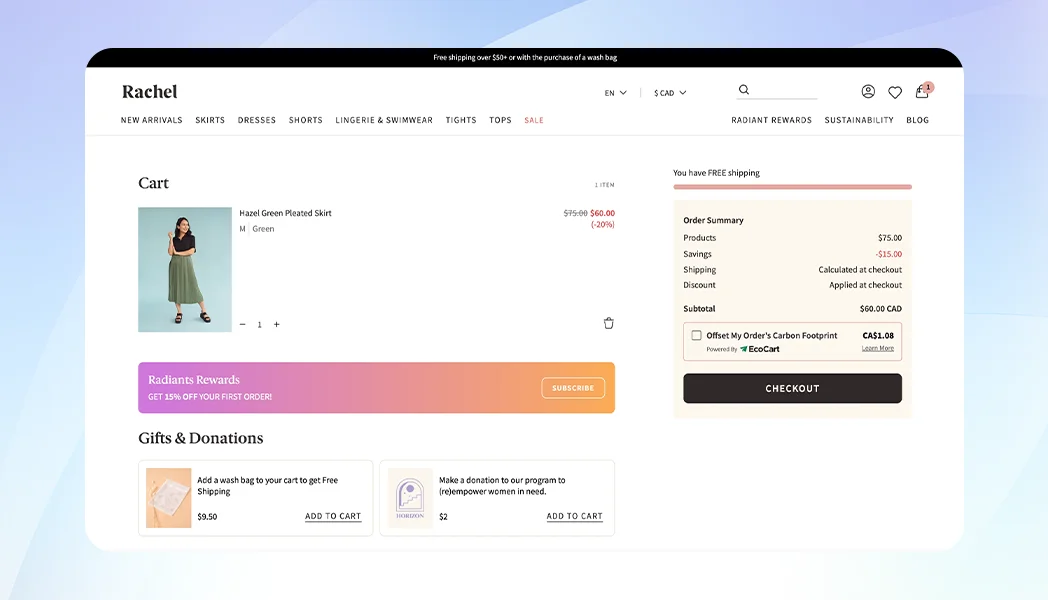The width and height of the screenshot is (1048, 600).
Task: Click the Horizon donation thumbnail
Action: click(410, 498)
